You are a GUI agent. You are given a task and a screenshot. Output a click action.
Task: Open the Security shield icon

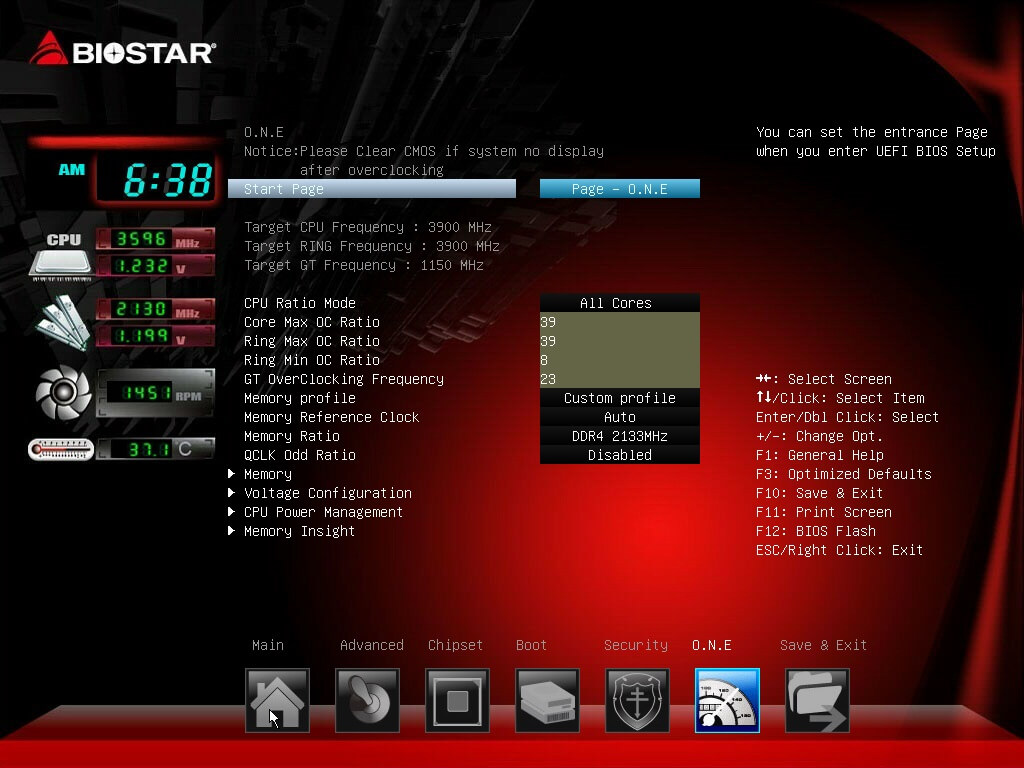tap(637, 700)
